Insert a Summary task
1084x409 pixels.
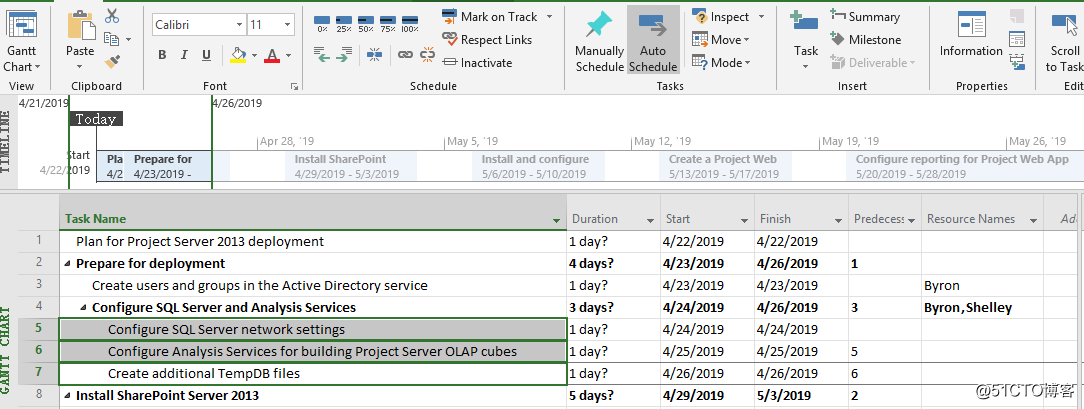click(865, 17)
